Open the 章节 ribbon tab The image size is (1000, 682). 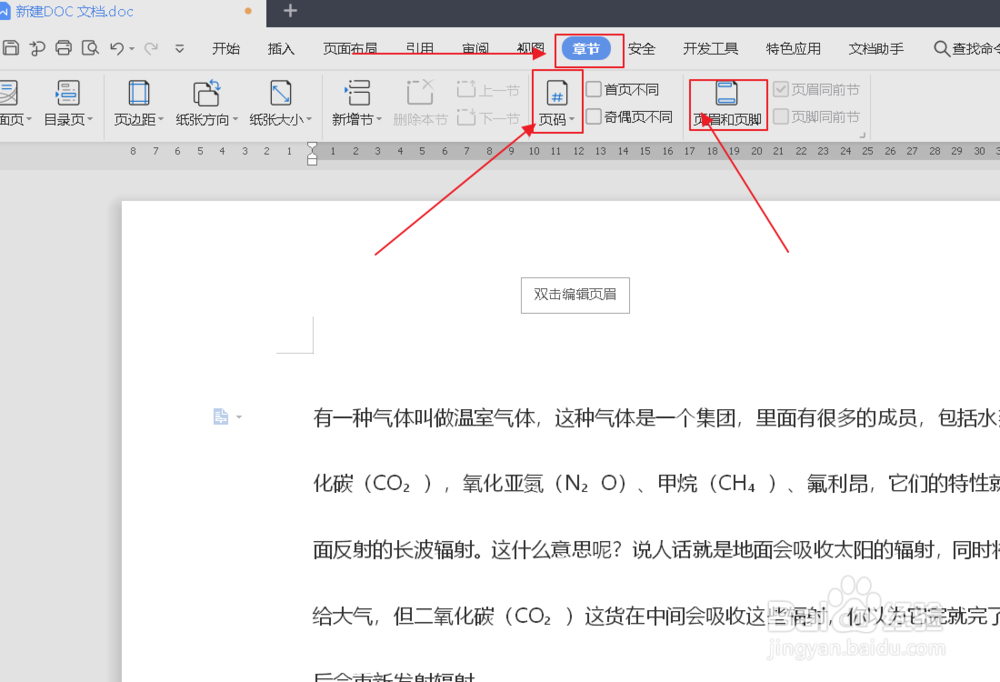[586, 48]
